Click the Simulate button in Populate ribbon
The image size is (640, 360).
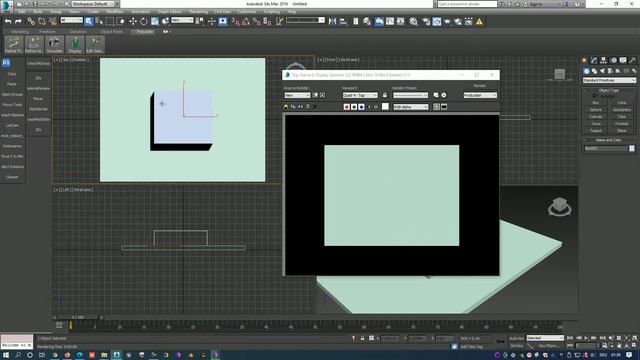pyautogui.click(x=54, y=44)
